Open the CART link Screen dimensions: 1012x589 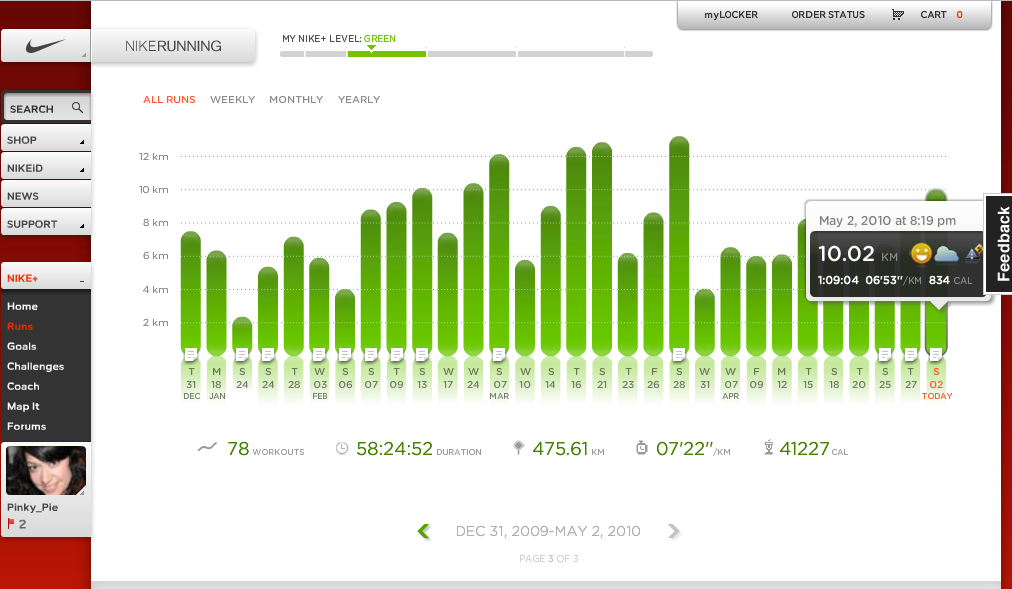tap(933, 15)
